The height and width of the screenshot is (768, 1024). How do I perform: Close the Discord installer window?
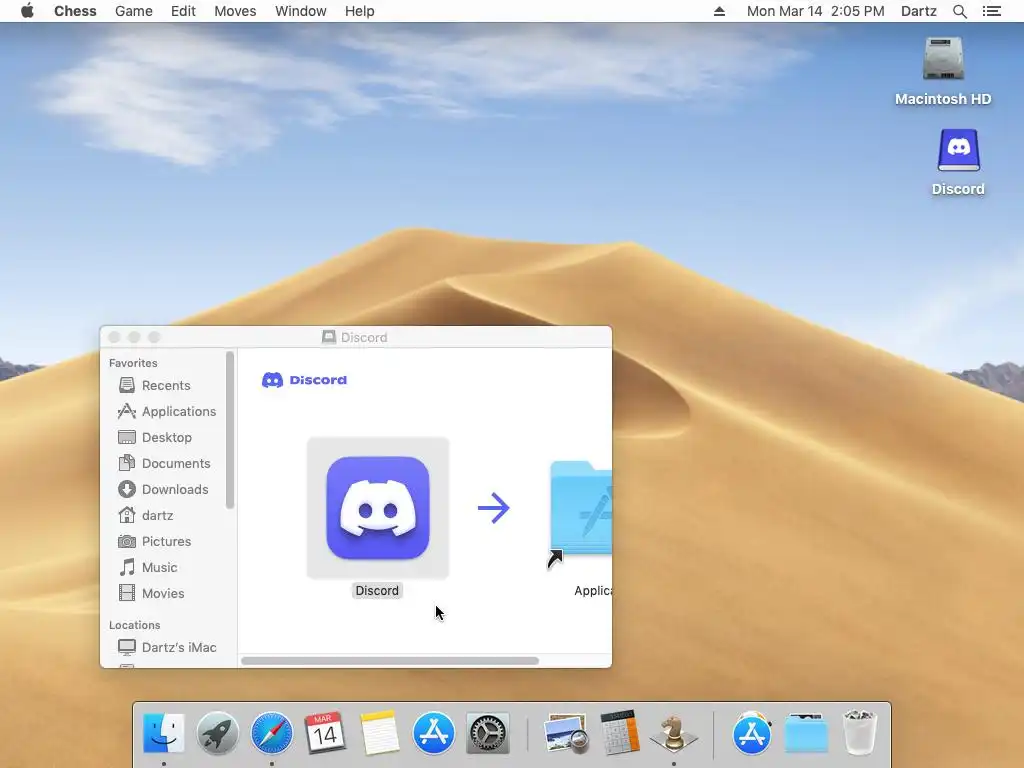[114, 337]
